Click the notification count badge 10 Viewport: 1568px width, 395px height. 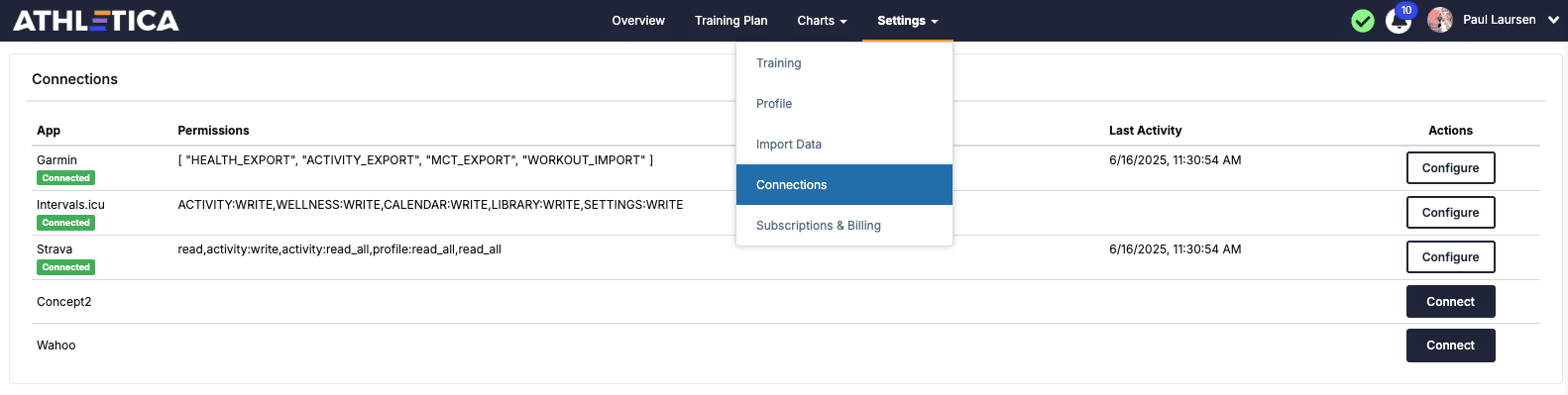(1405, 11)
